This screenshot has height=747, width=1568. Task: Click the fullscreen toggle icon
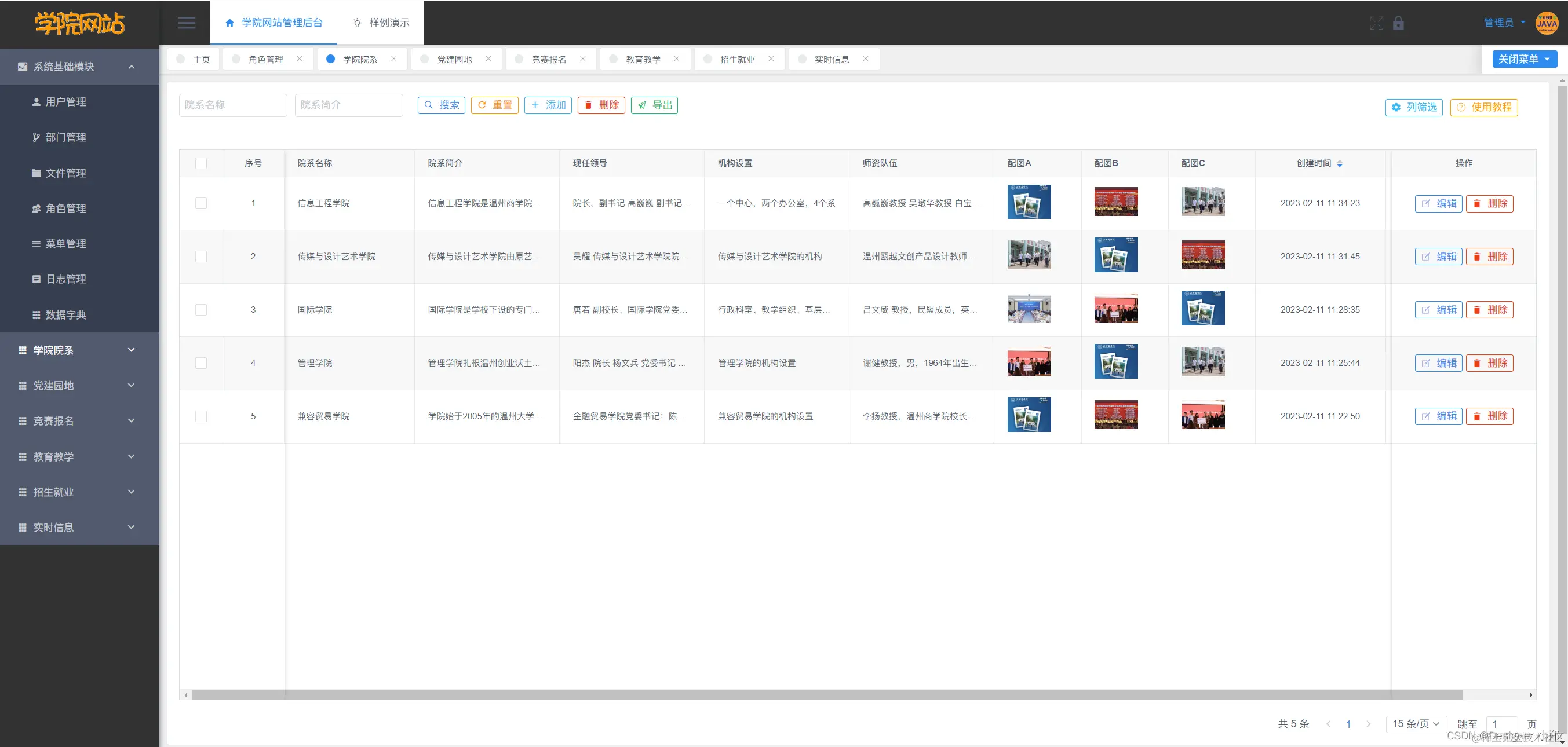(1376, 23)
